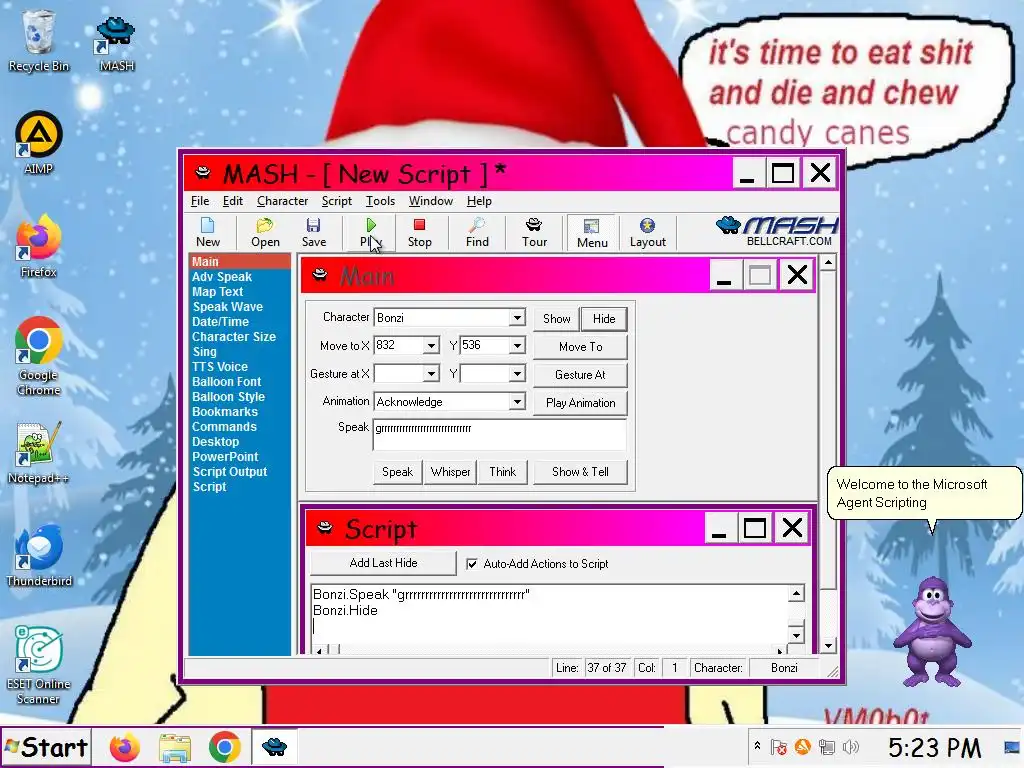The height and width of the screenshot is (768, 1024).
Task: Click script editor scroll down arrow
Action: pos(796,635)
